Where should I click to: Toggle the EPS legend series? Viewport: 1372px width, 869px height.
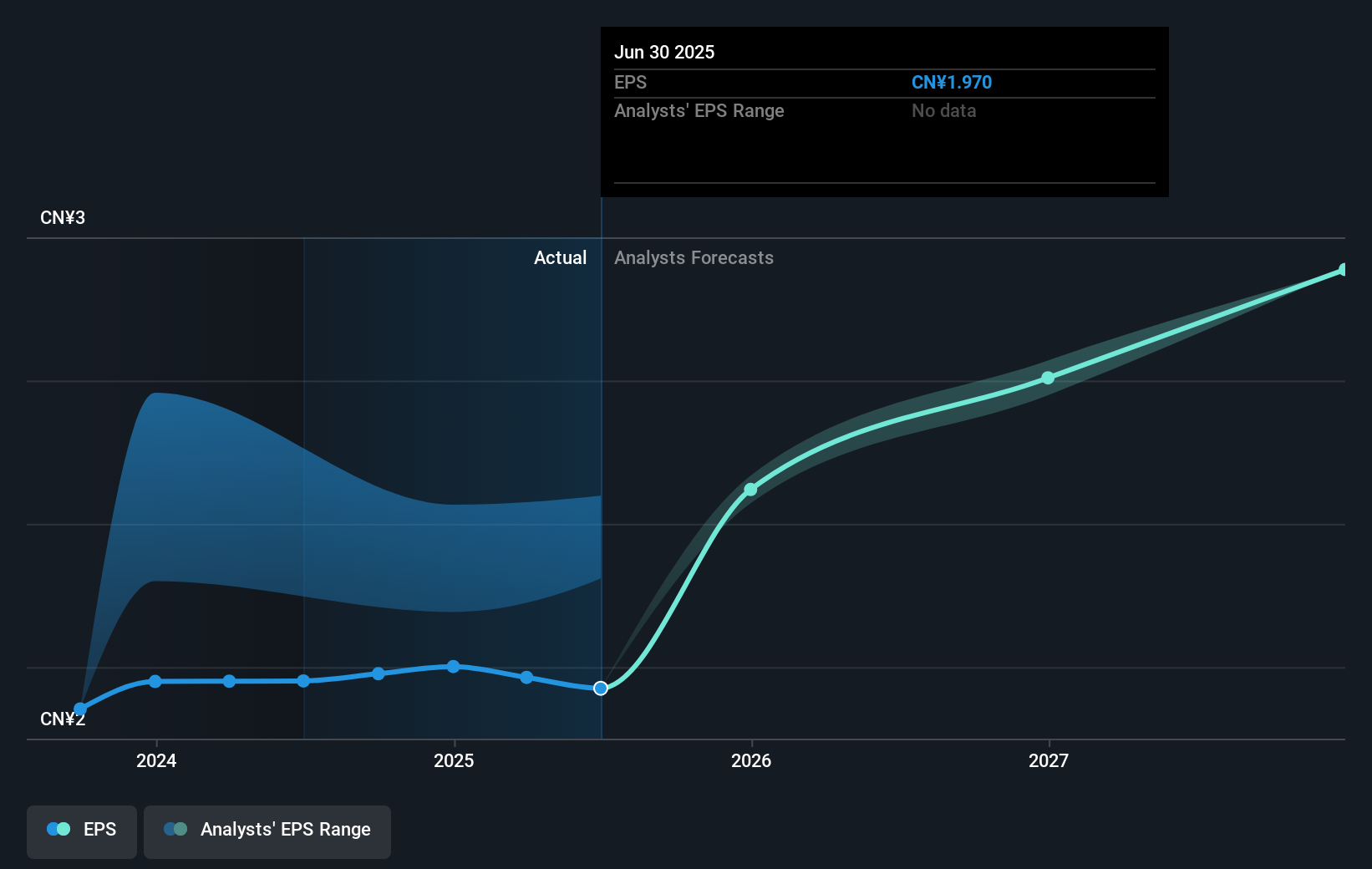[82, 830]
